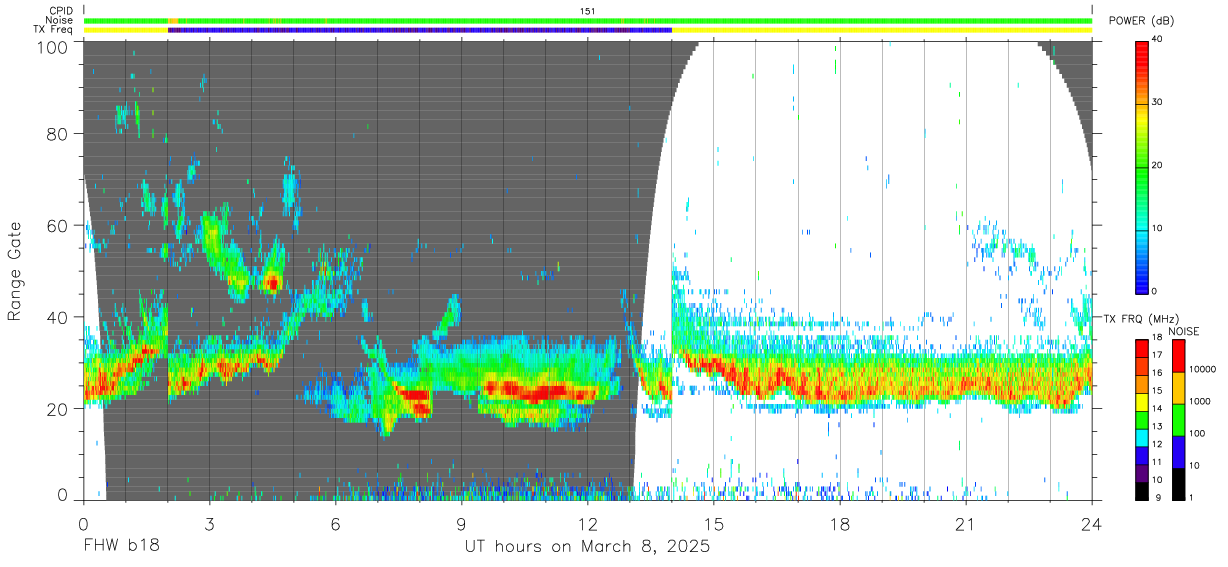Viewport: 1228px width, 567px height.
Task: Click the 100 tick on the Range Gate axis
Action: pos(52,46)
